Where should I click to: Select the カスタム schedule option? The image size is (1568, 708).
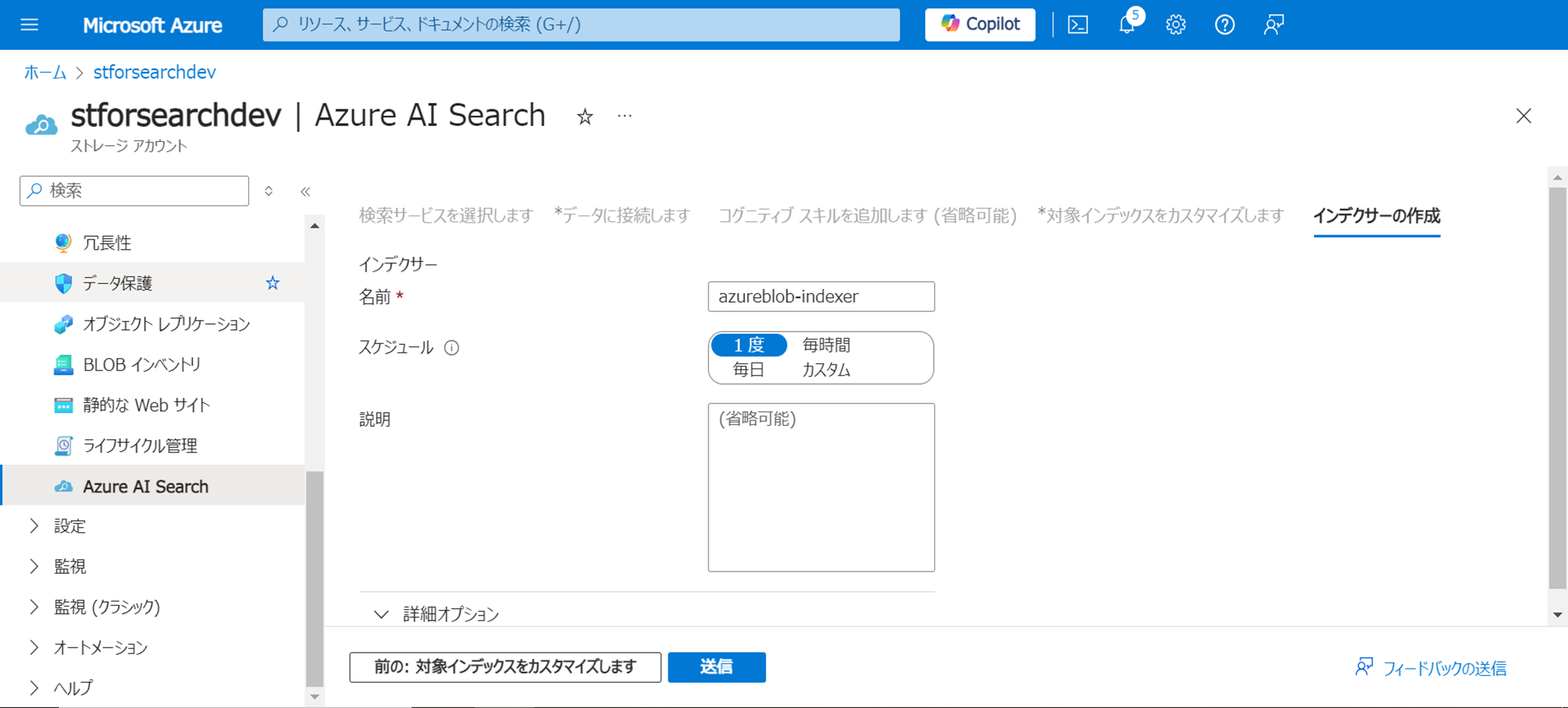click(x=825, y=369)
